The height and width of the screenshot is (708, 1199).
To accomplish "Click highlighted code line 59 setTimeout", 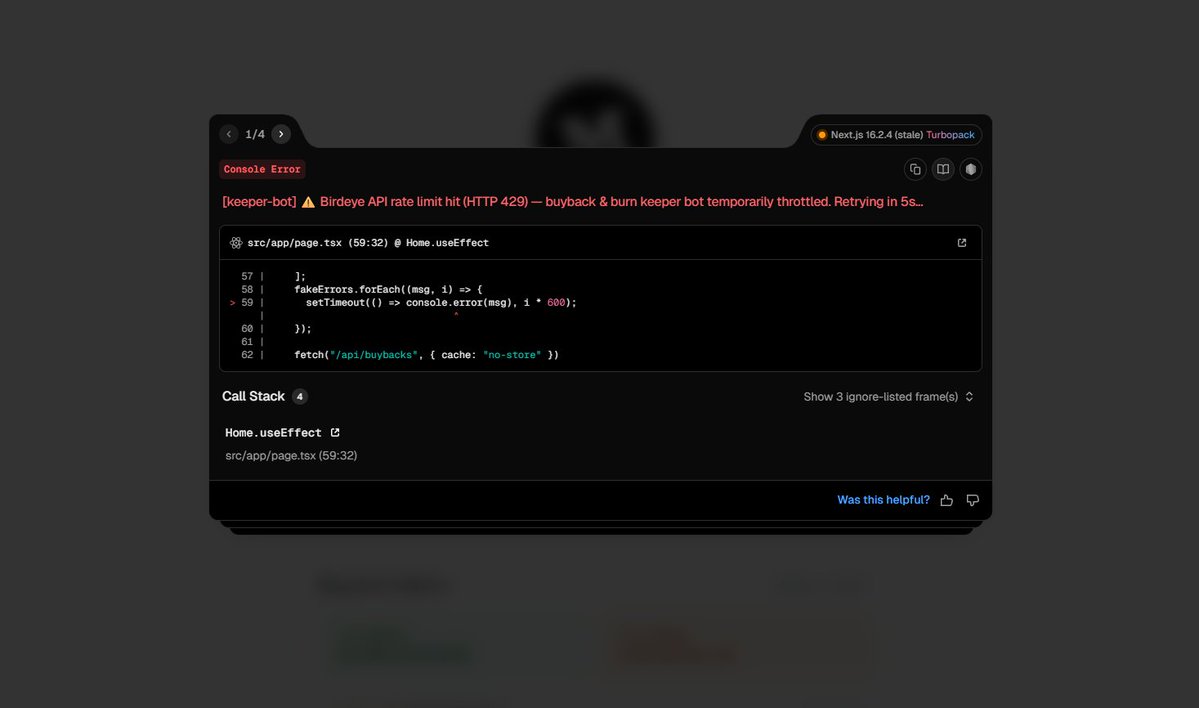I will click(x=441, y=303).
